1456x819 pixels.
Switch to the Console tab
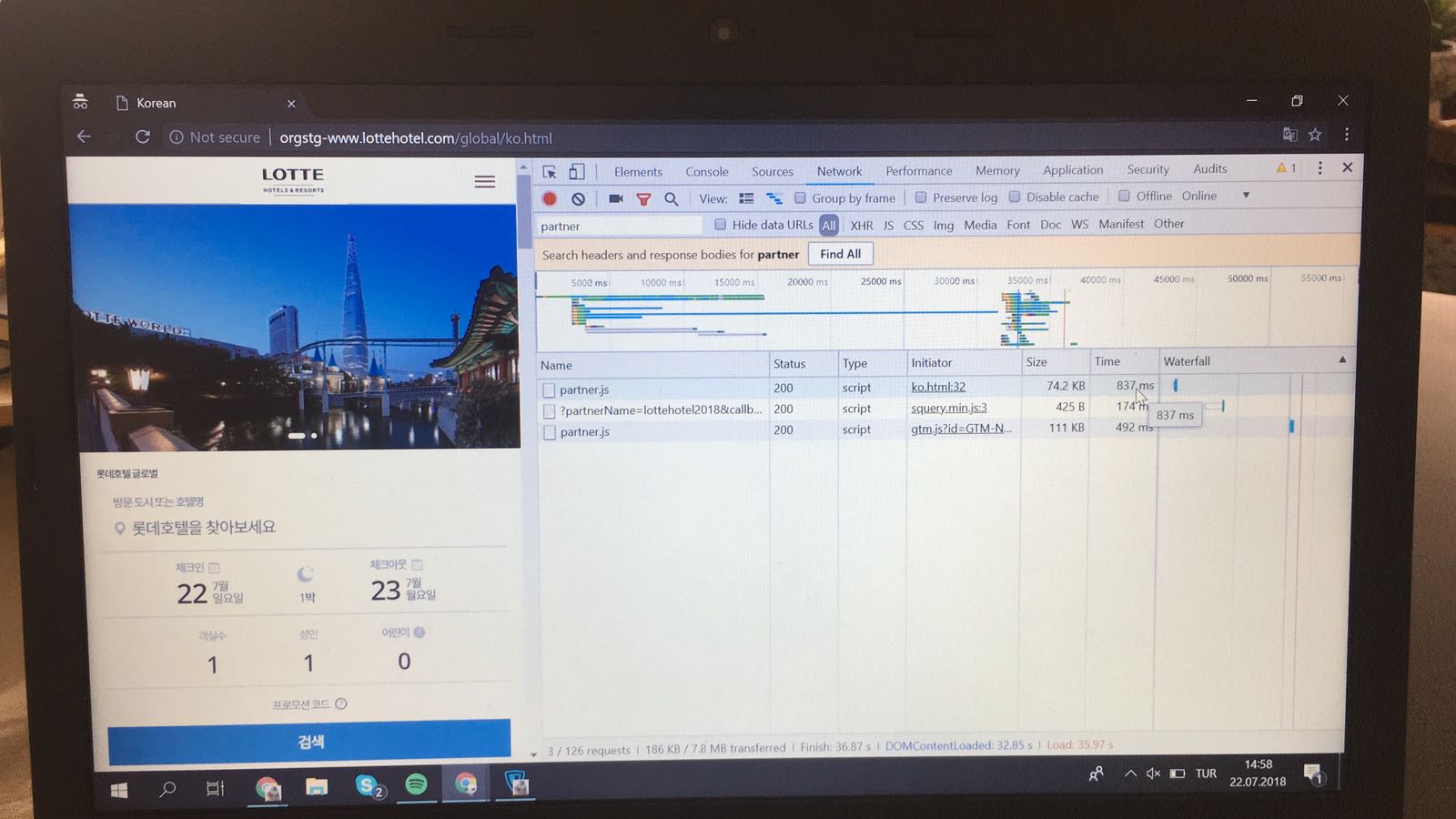[706, 172]
